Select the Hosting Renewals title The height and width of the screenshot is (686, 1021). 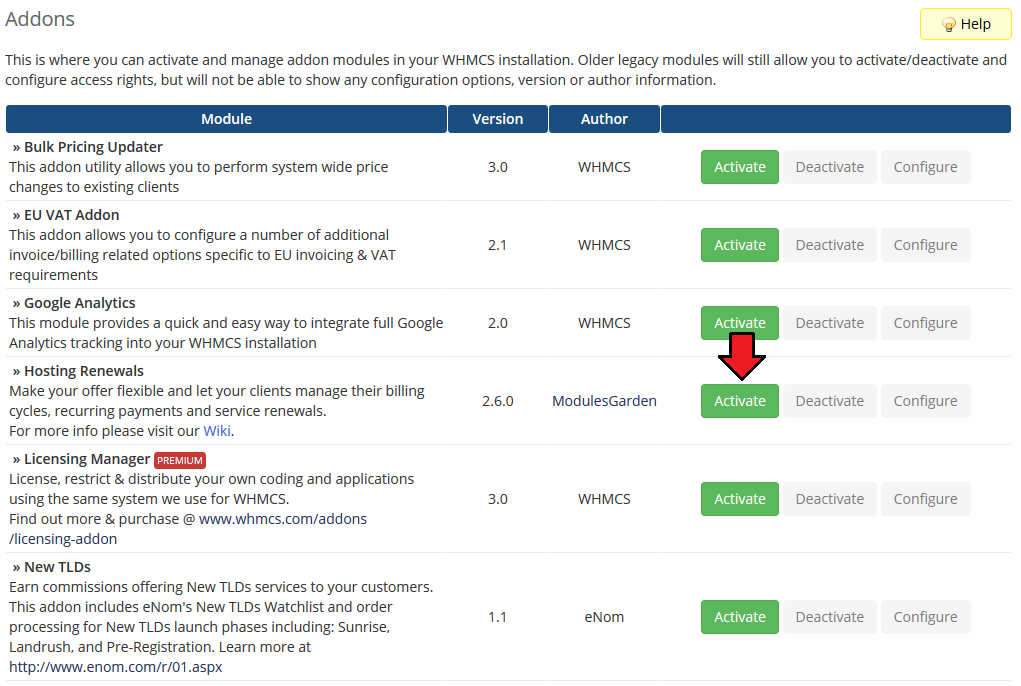click(x=83, y=371)
